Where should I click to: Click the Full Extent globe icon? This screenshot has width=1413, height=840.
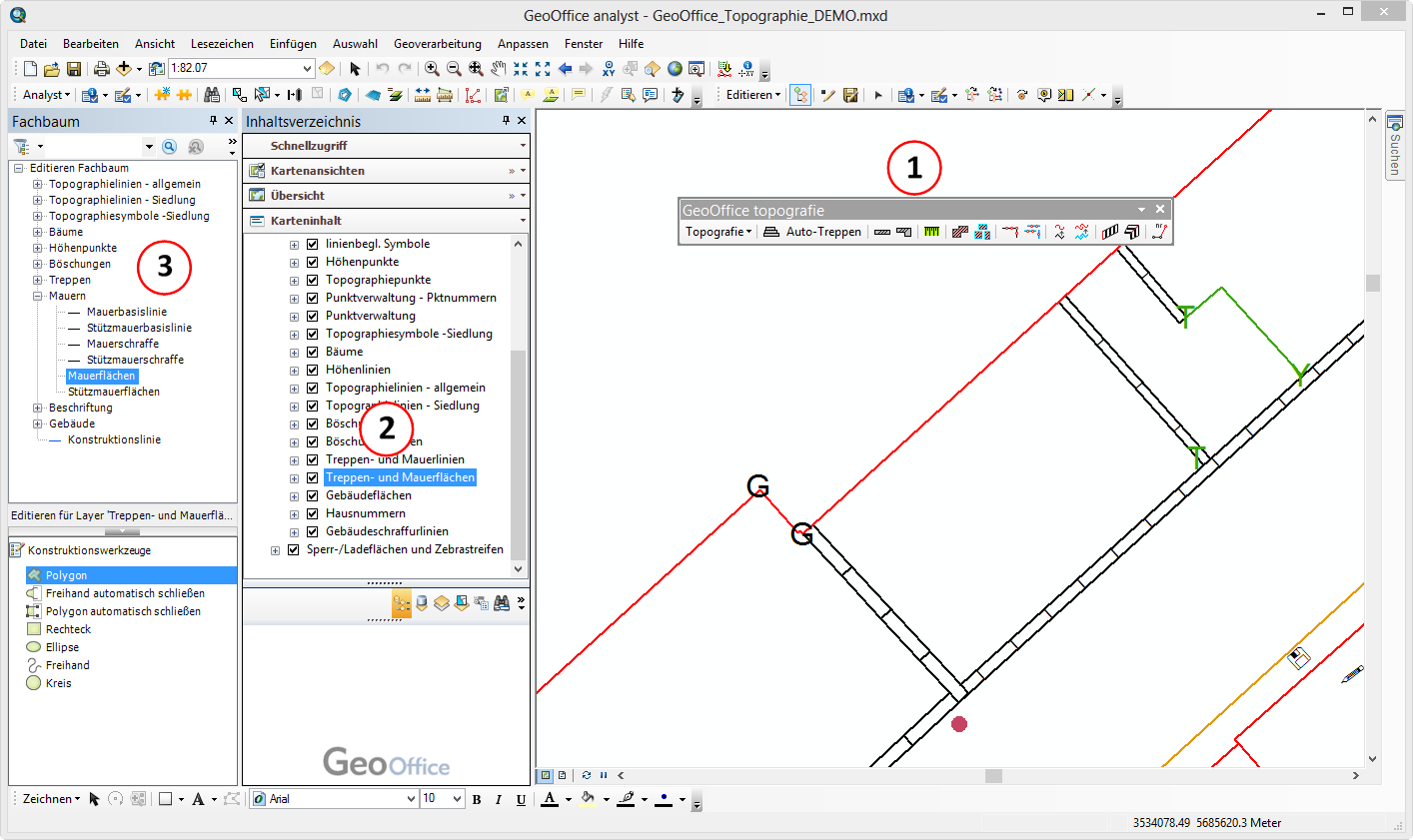pyautogui.click(x=675, y=69)
